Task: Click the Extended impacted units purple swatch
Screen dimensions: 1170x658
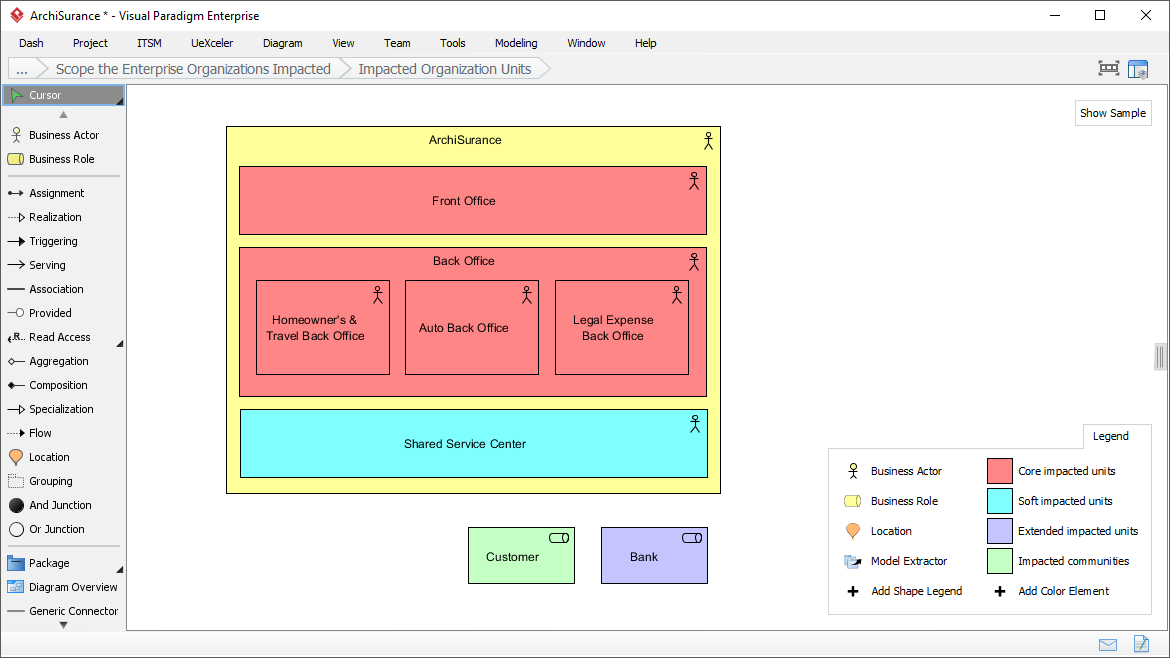Action: click(x=999, y=531)
